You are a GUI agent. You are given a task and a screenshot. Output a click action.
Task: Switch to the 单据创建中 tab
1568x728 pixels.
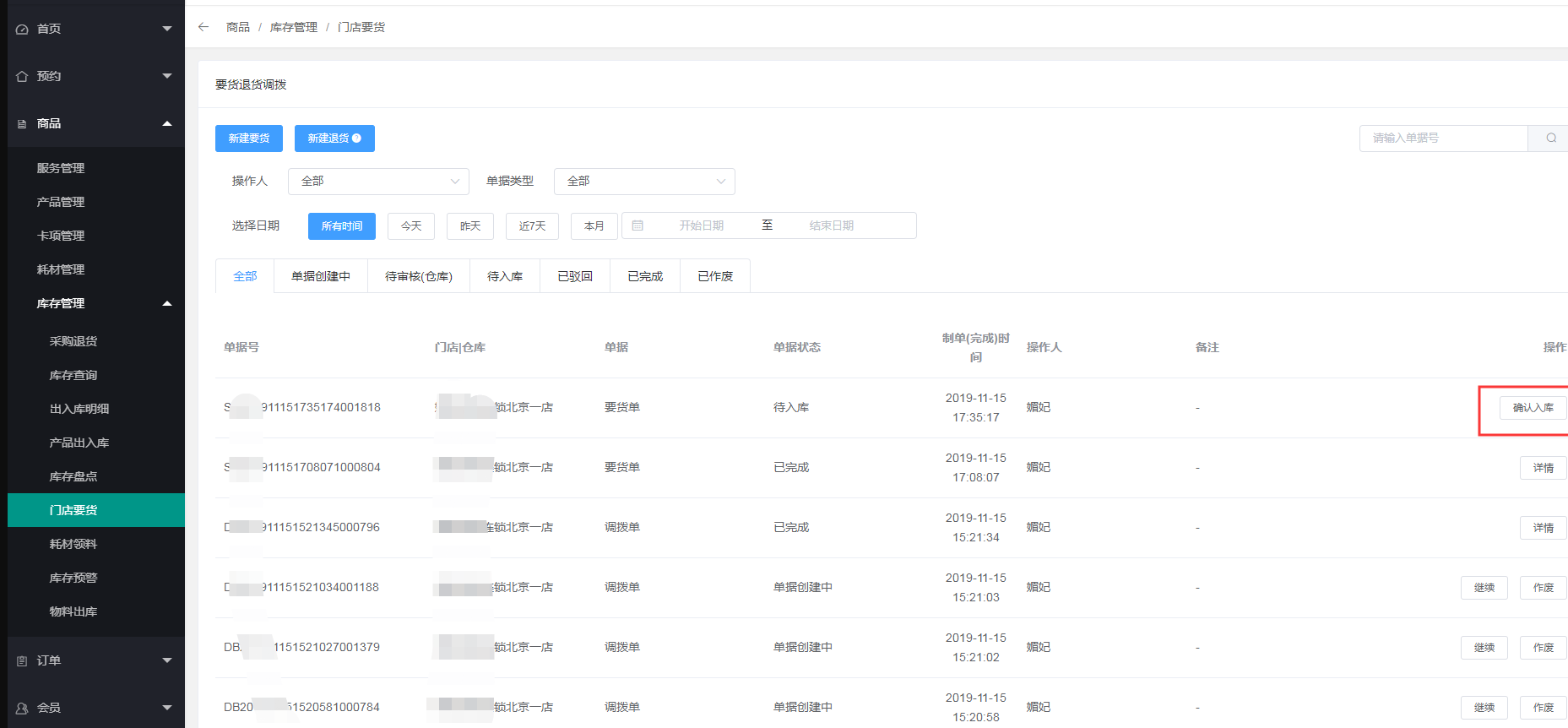point(321,276)
